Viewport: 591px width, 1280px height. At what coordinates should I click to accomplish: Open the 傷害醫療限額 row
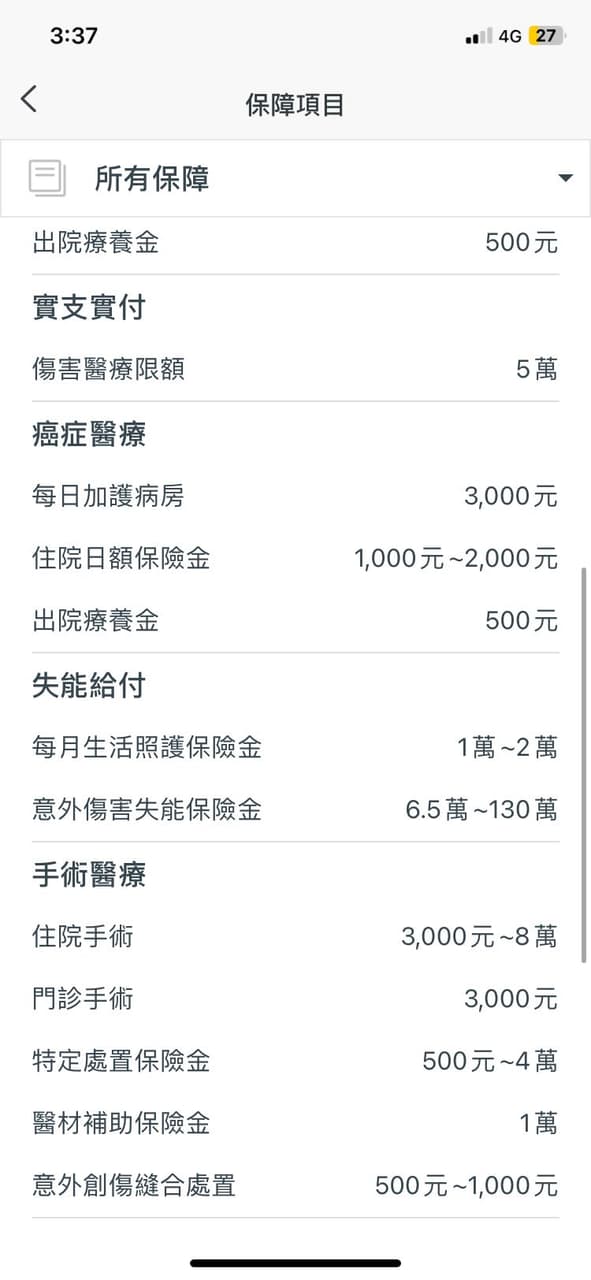click(x=295, y=370)
